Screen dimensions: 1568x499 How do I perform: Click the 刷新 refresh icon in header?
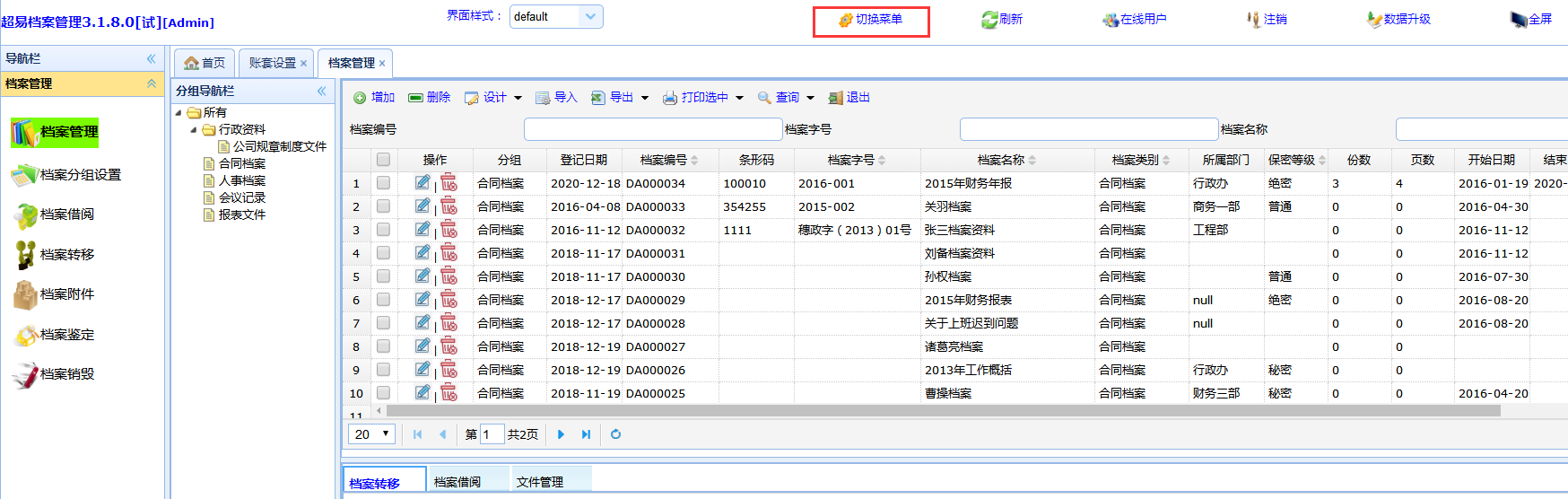click(989, 20)
